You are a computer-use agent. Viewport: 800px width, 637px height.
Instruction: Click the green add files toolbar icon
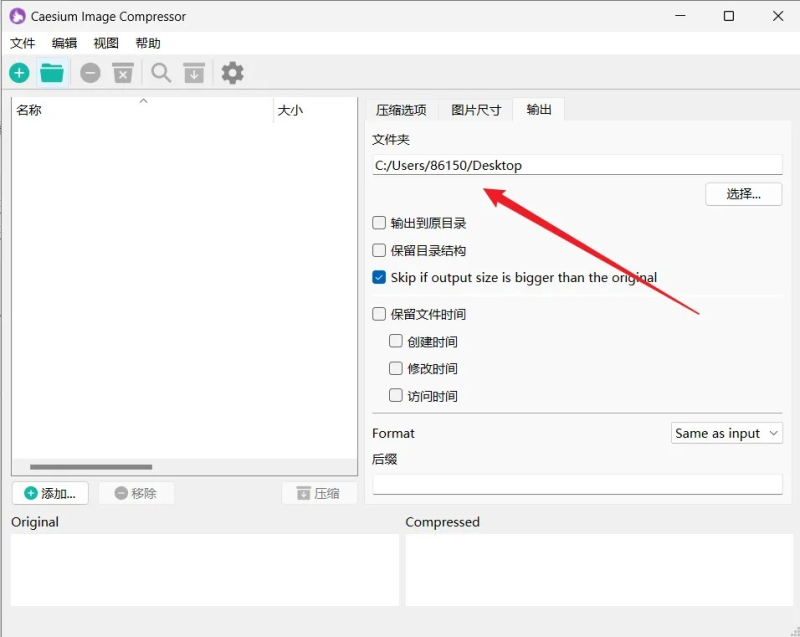point(19,73)
